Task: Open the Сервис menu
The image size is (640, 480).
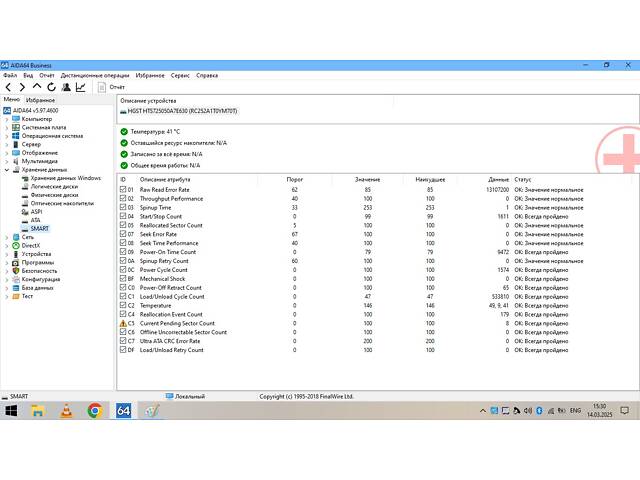Action: click(x=180, y=76)
